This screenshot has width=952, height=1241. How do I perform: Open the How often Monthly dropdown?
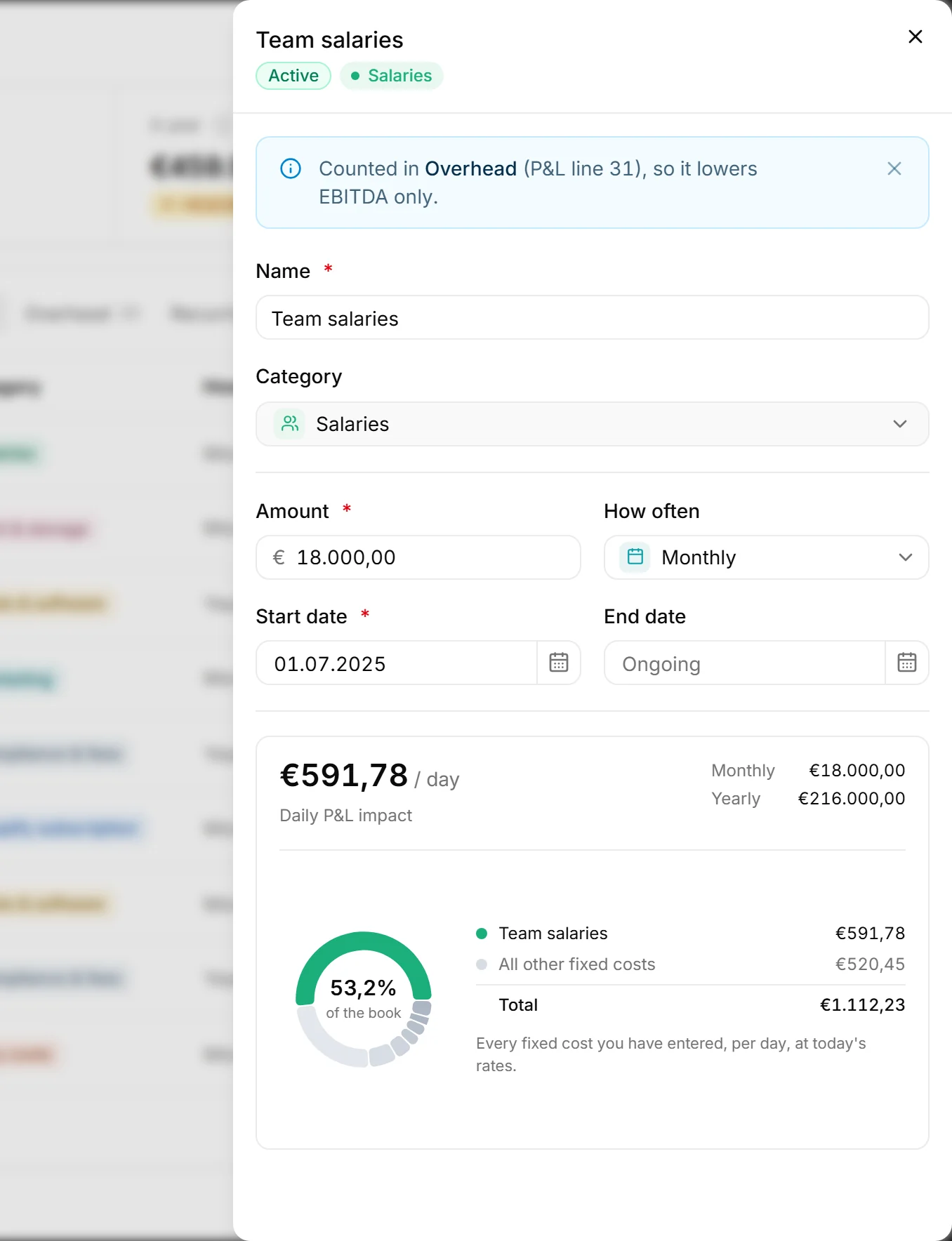766,557
